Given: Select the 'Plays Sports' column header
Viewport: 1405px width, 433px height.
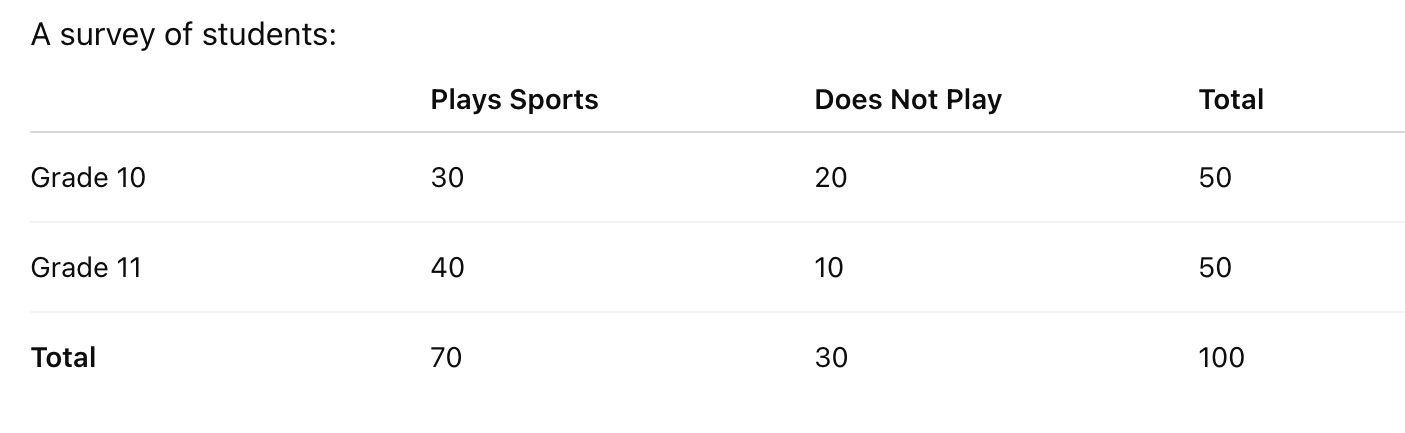Looking at the screenshot, I should pos(514,100).
